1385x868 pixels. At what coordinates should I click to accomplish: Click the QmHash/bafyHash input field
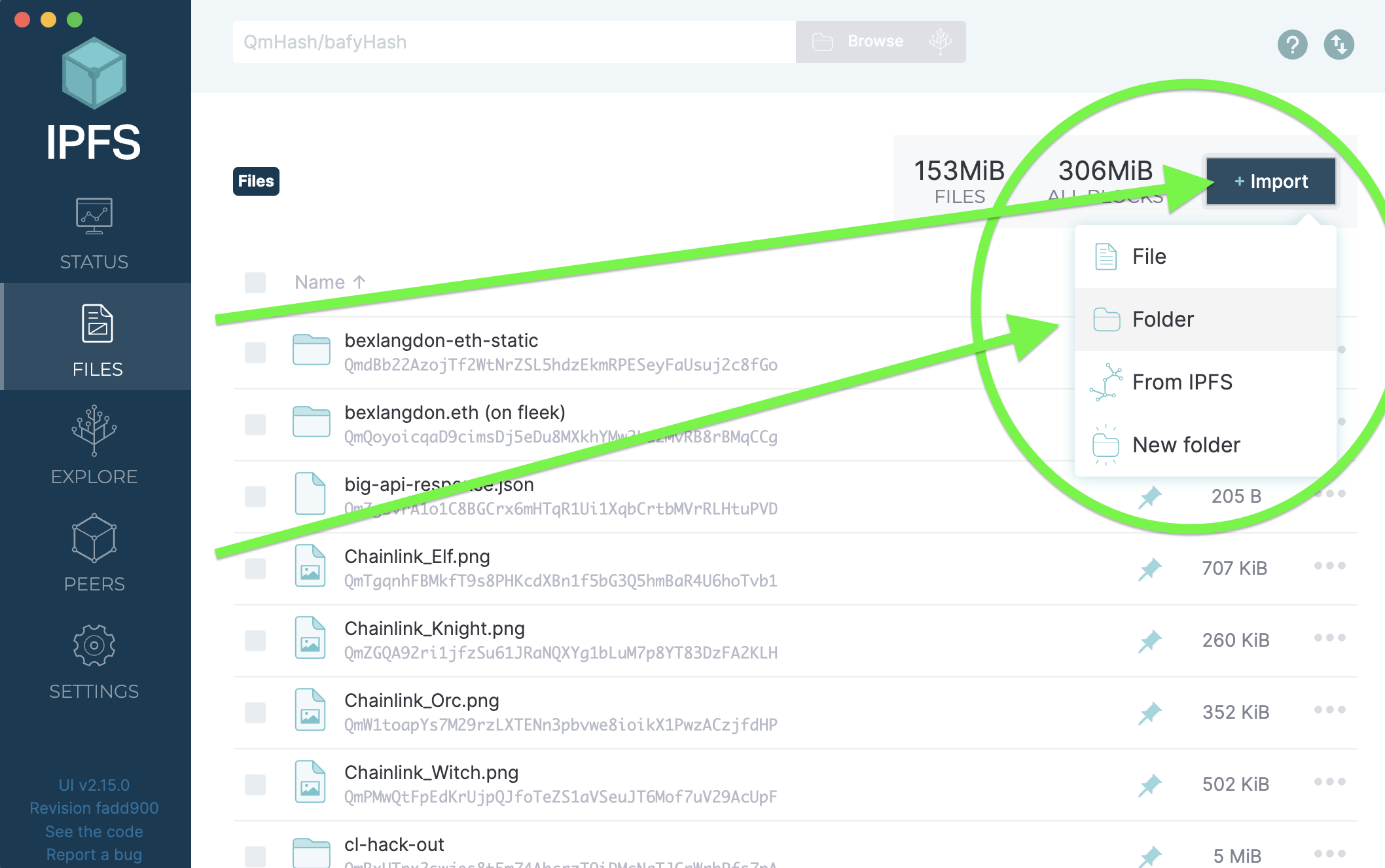point(514,42)
